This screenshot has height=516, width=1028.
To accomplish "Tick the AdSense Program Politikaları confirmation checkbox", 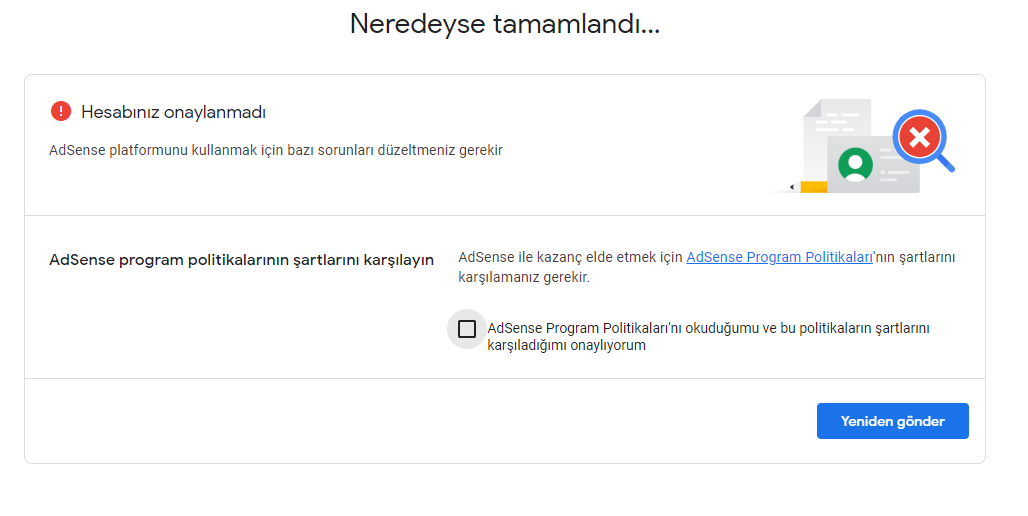I will (x=467, y=328).
